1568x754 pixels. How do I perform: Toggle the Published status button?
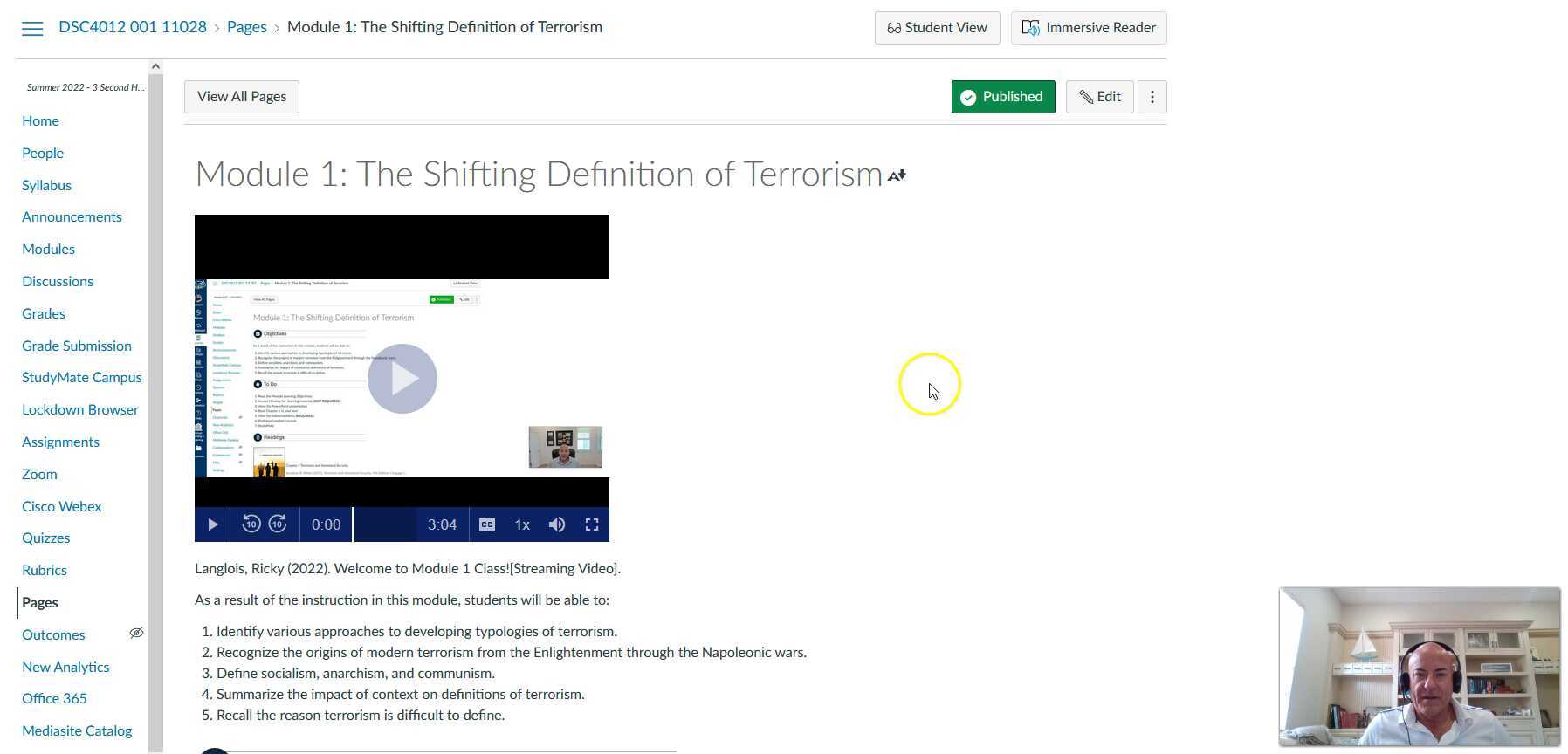[x=1002, y=97]
